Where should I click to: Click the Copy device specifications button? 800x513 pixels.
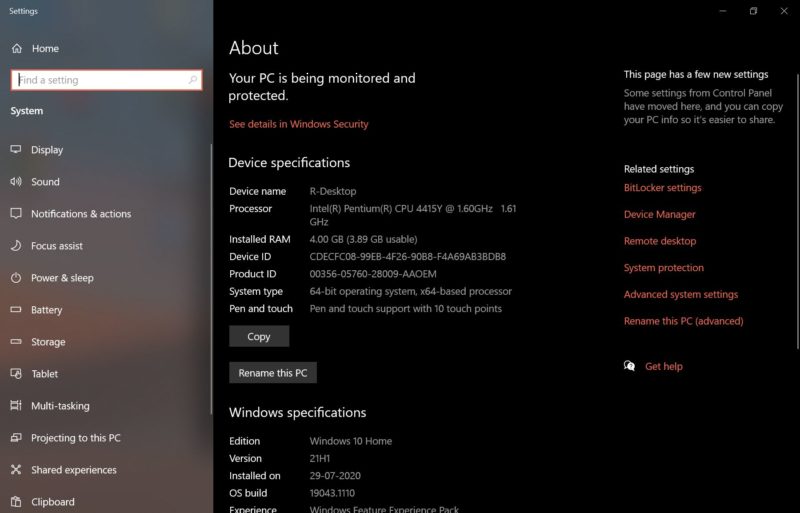[x=259, y=336]
